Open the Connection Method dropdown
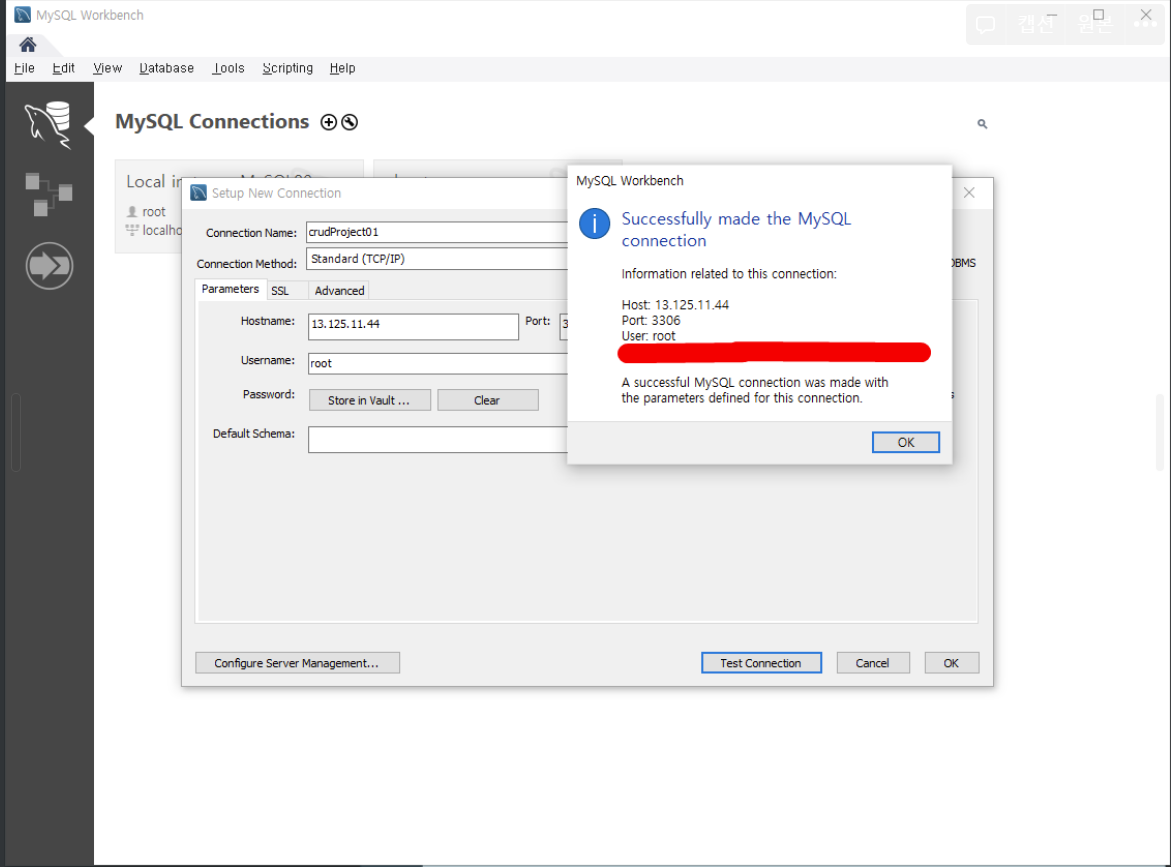The height and width of the screenshot is (867, 1171). (x=437, y=258)
